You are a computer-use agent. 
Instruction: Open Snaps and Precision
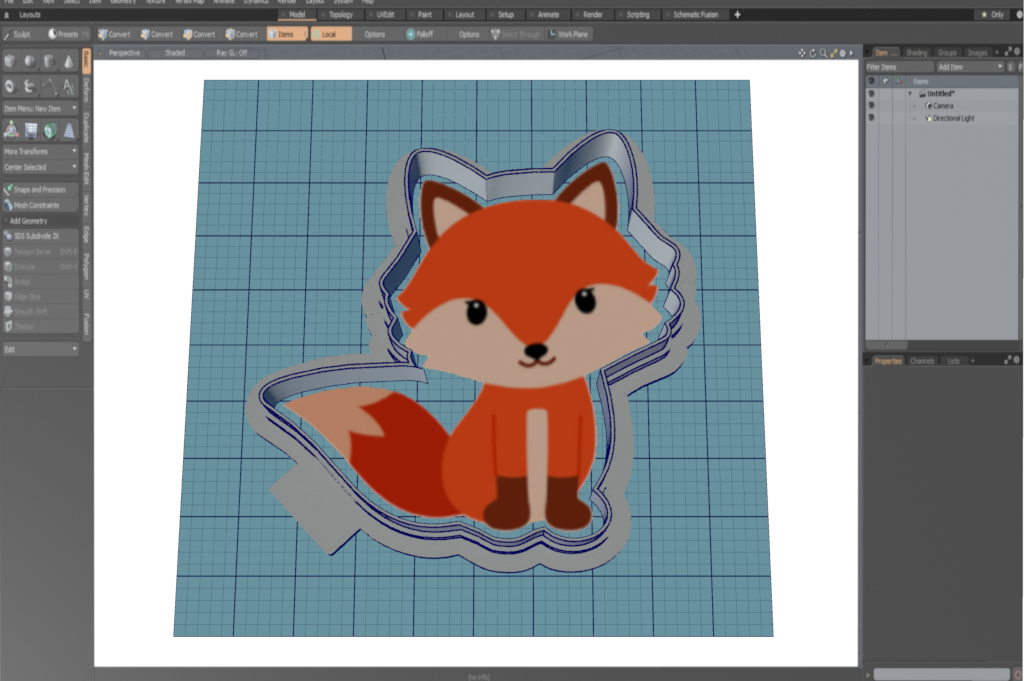click(40, 189)
